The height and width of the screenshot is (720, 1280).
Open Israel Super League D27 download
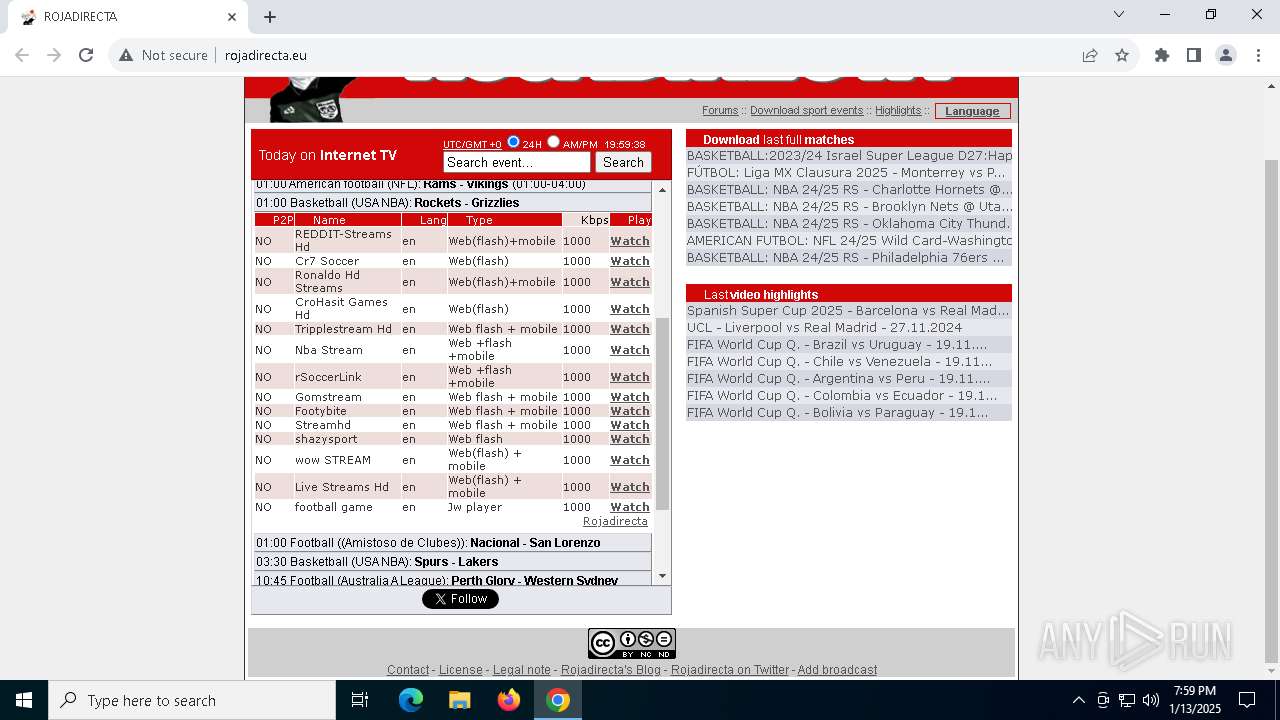click(x=849, y=156)
